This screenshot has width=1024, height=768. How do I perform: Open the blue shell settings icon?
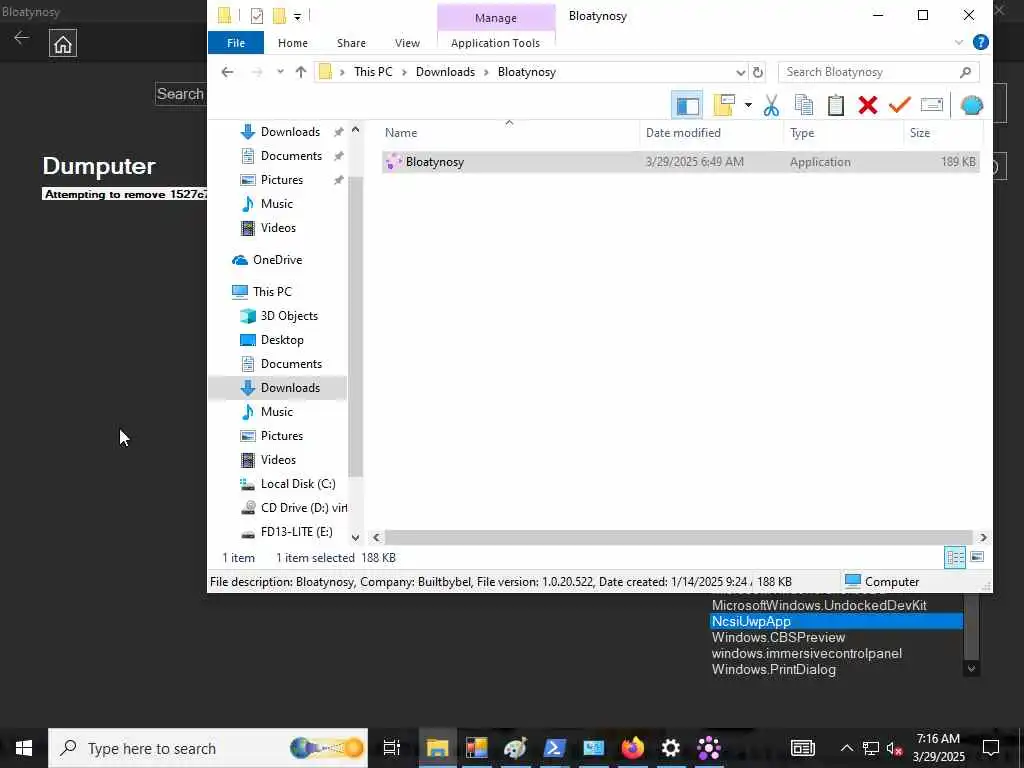(972, 105)
